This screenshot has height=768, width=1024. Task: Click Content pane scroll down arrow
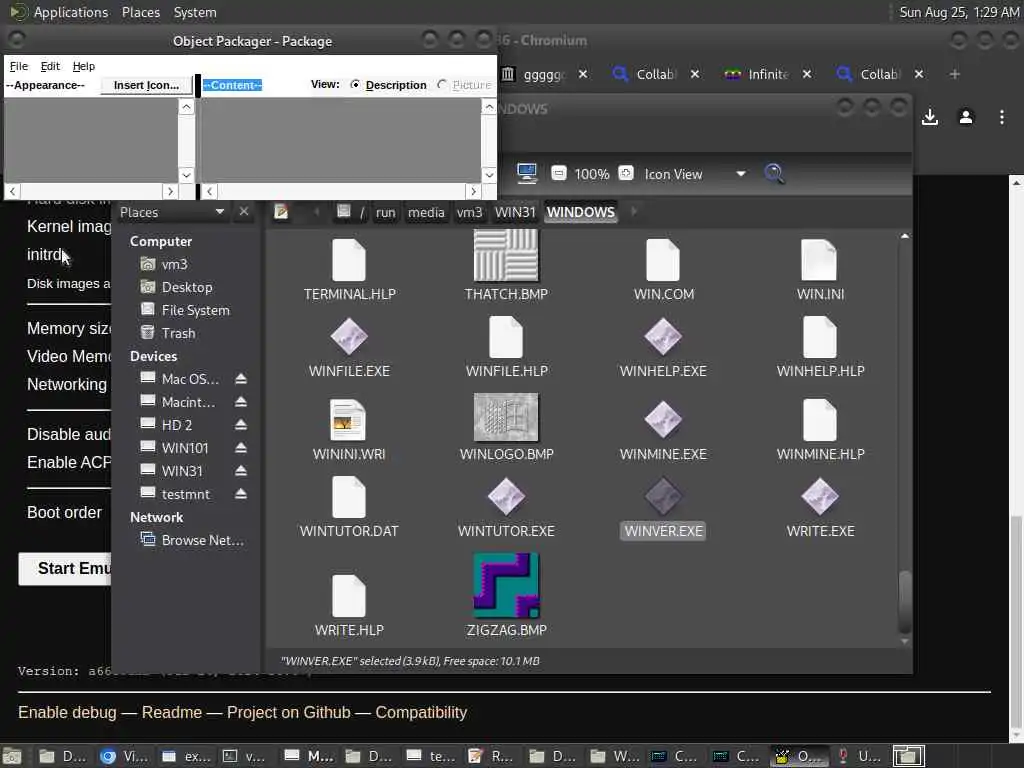coord(489,174)
